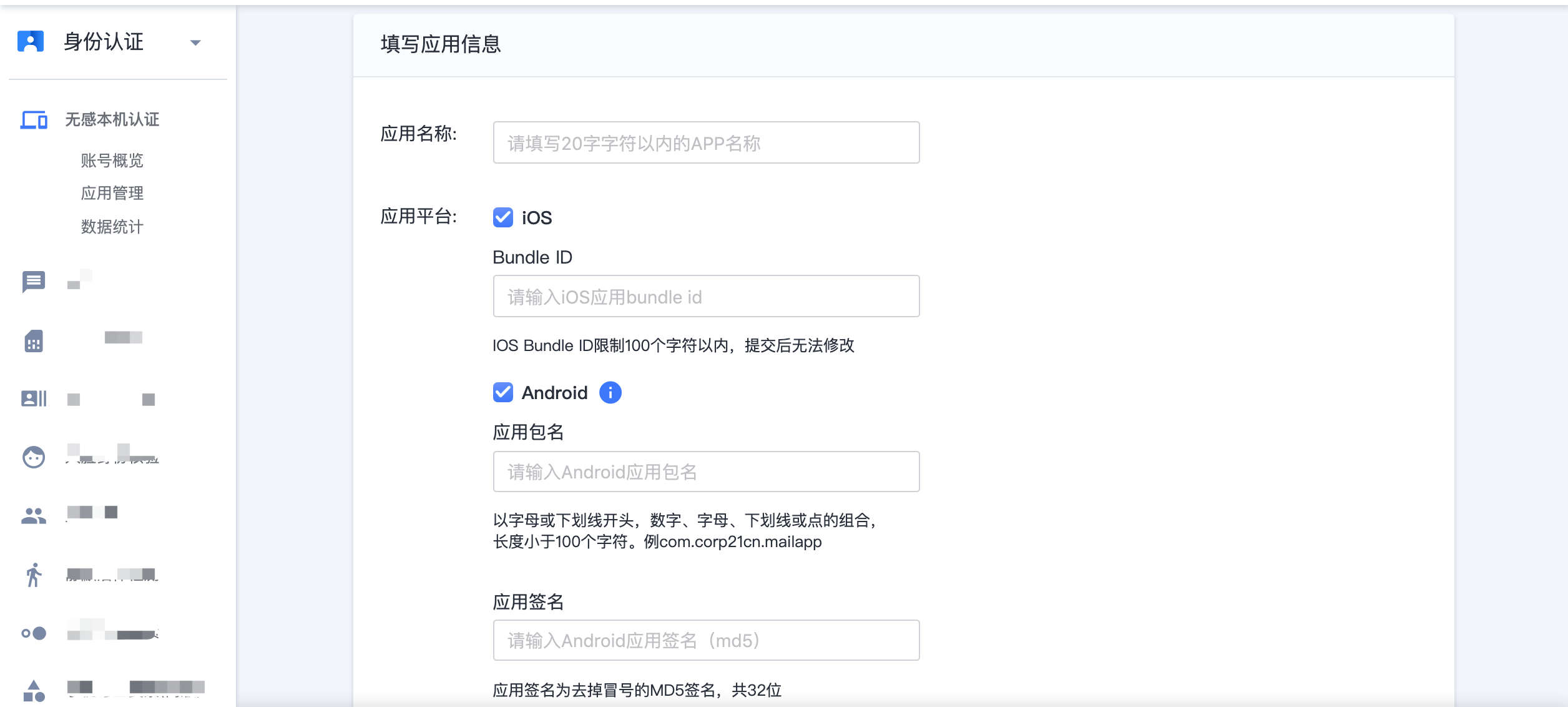Click the Bundle ID input field
Viewport: 1568px width, 707px height.
[x=706, y=297]
